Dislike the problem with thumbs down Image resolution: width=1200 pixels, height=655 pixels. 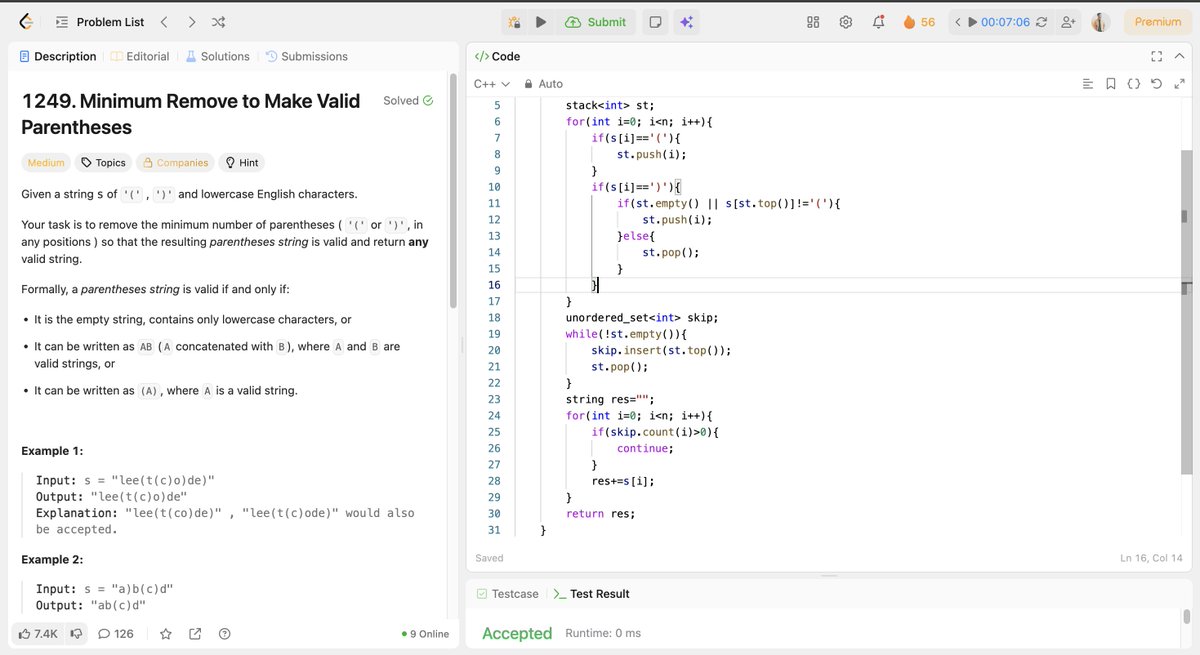click(75, 634)
